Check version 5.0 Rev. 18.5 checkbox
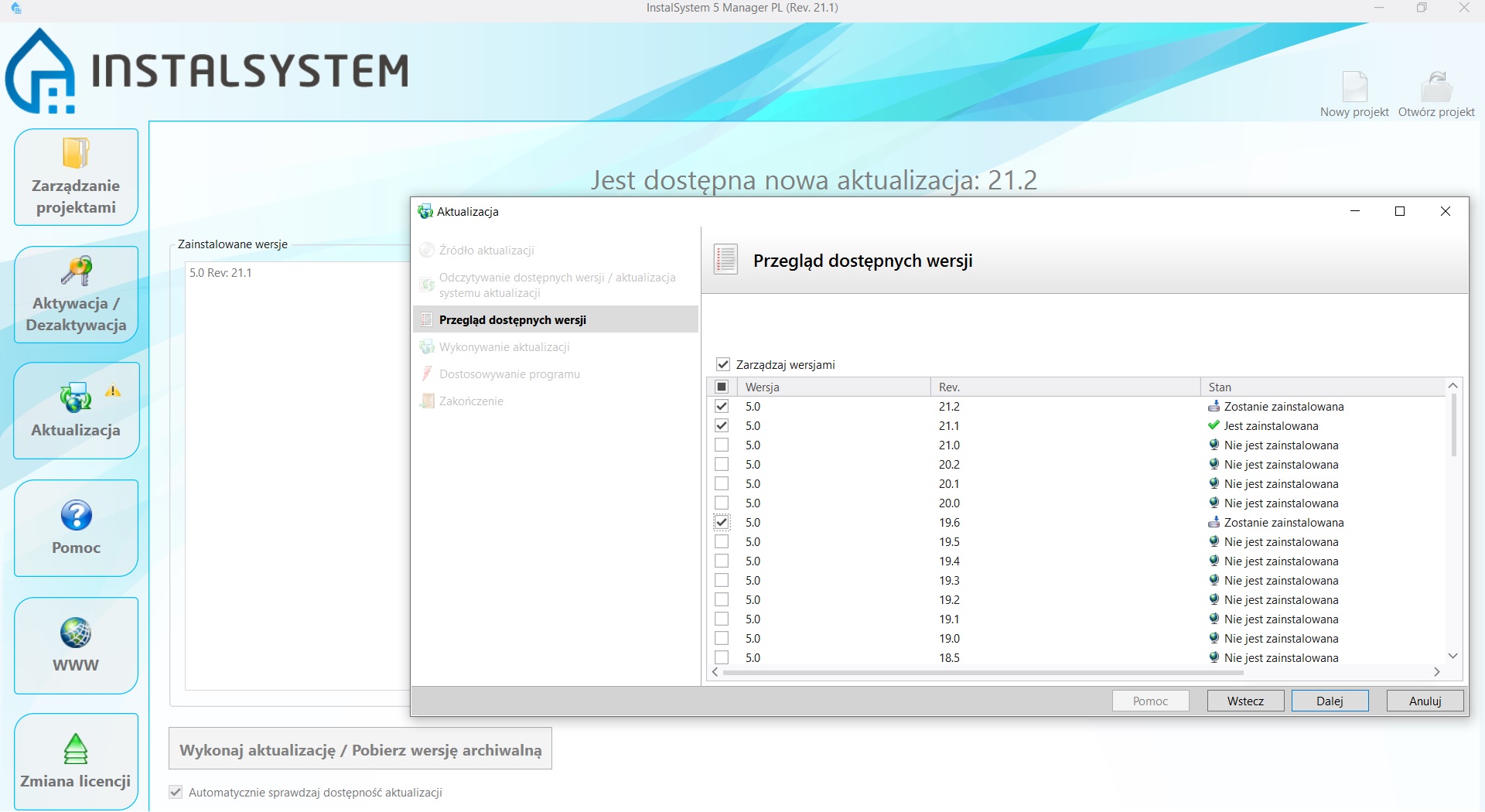This screenshot has width=1485, height=812. (x=722, y=657)
